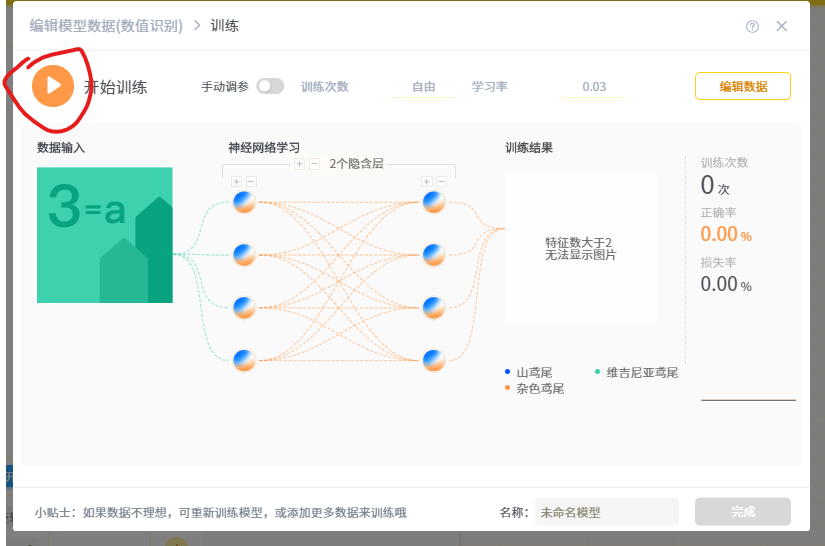
Task: Select the top neuron in first hidden layer
Action: click(244, 203)
